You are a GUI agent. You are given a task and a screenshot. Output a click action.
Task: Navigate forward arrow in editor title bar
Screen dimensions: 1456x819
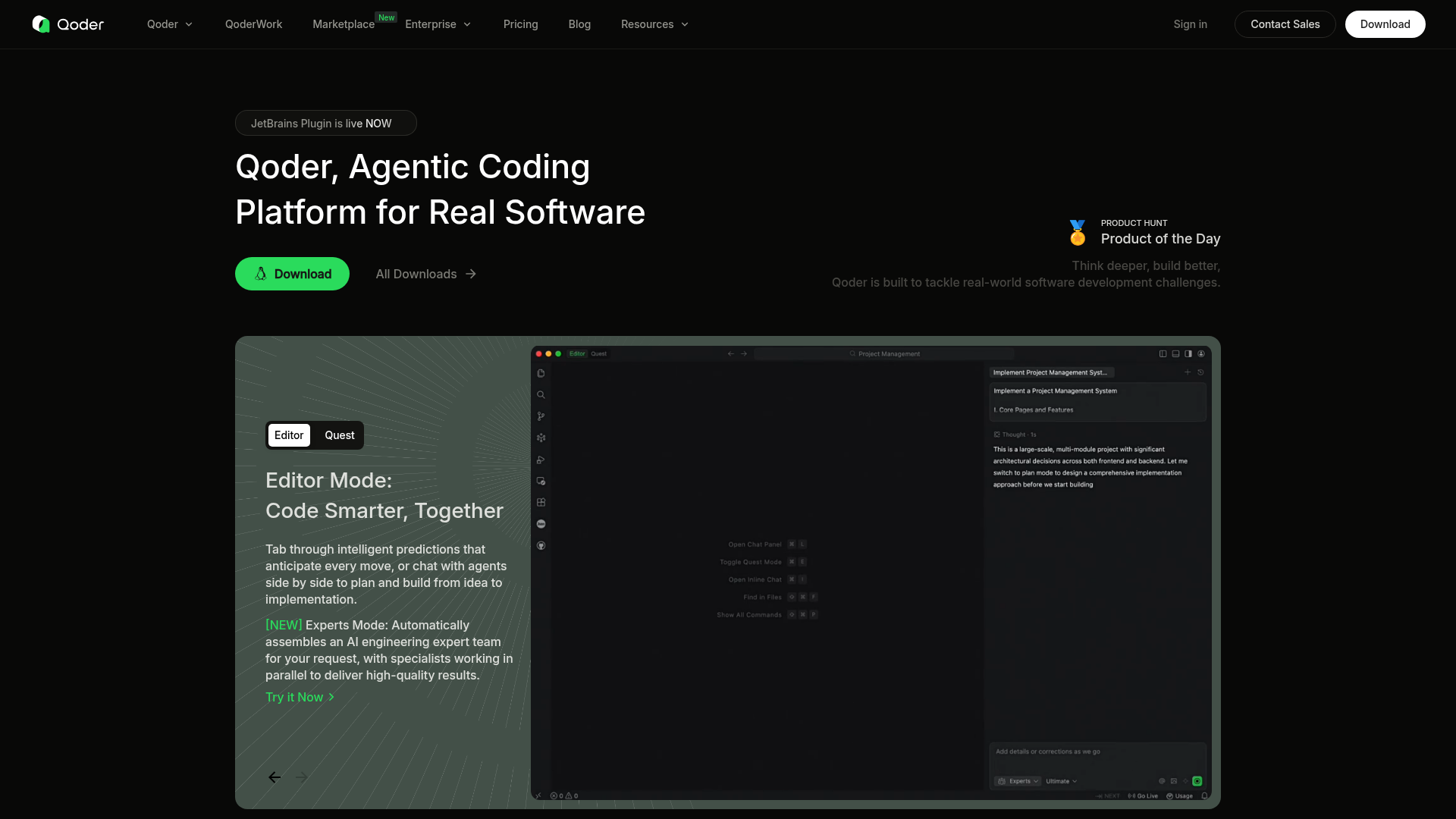pyautogui.click(x=744, y=353)
